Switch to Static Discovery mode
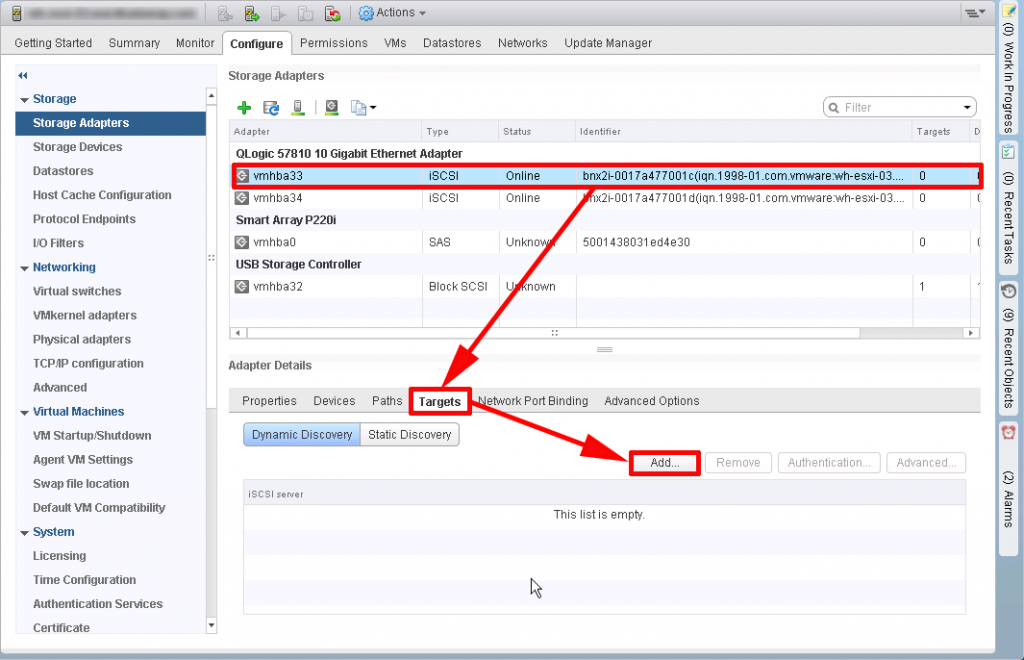This screenshot has width=1024, height=660. tap(409, 434)
